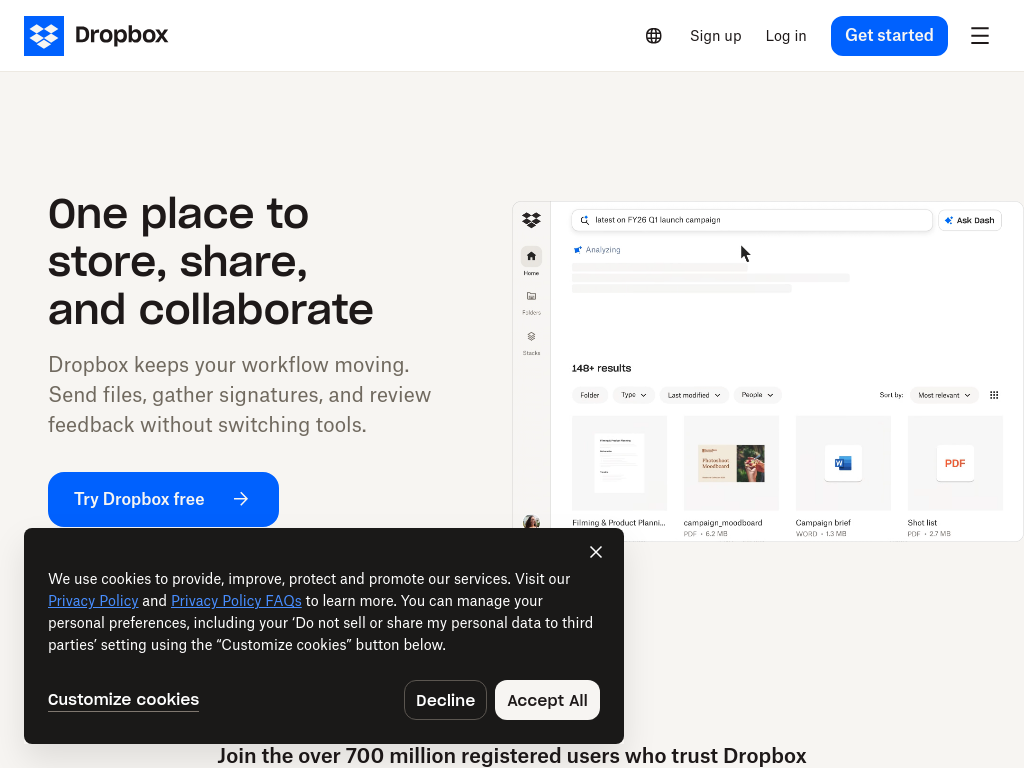Click the Dropbox glyph in the preview sidebar
1024x768 pixels.
tap(532, 220)
